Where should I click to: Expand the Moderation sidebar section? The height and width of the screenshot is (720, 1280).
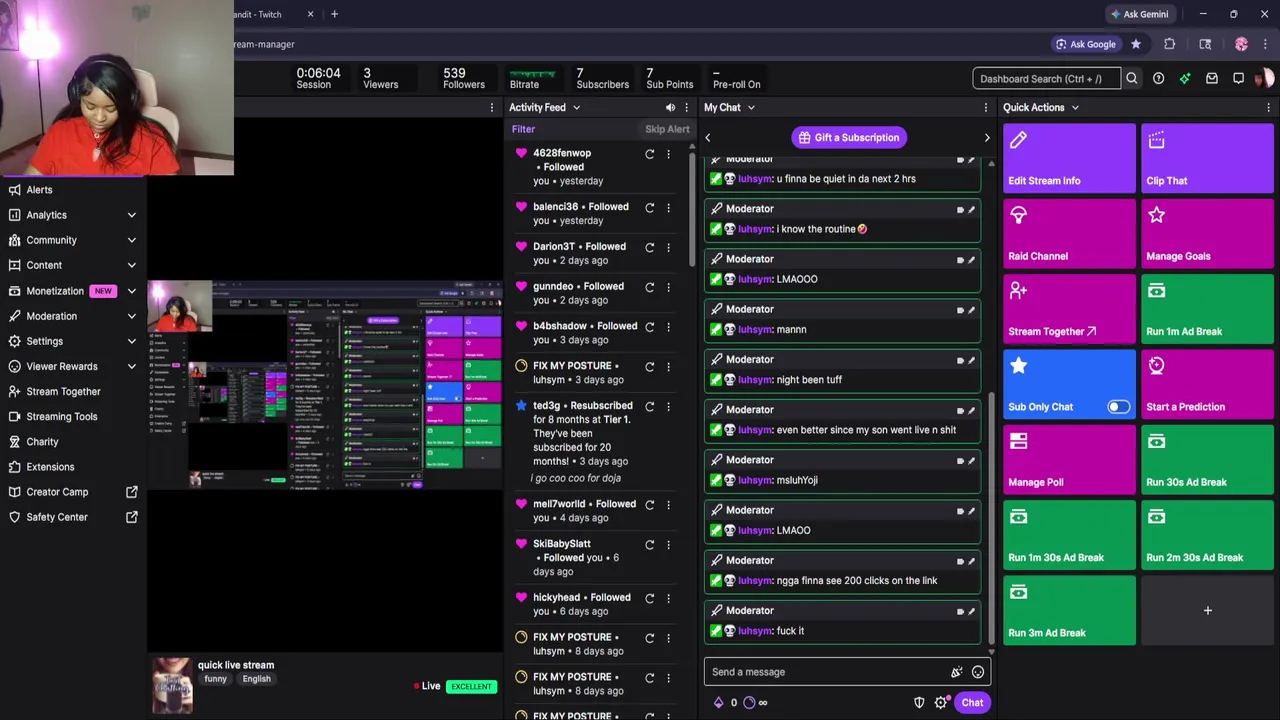click(131, 316)
